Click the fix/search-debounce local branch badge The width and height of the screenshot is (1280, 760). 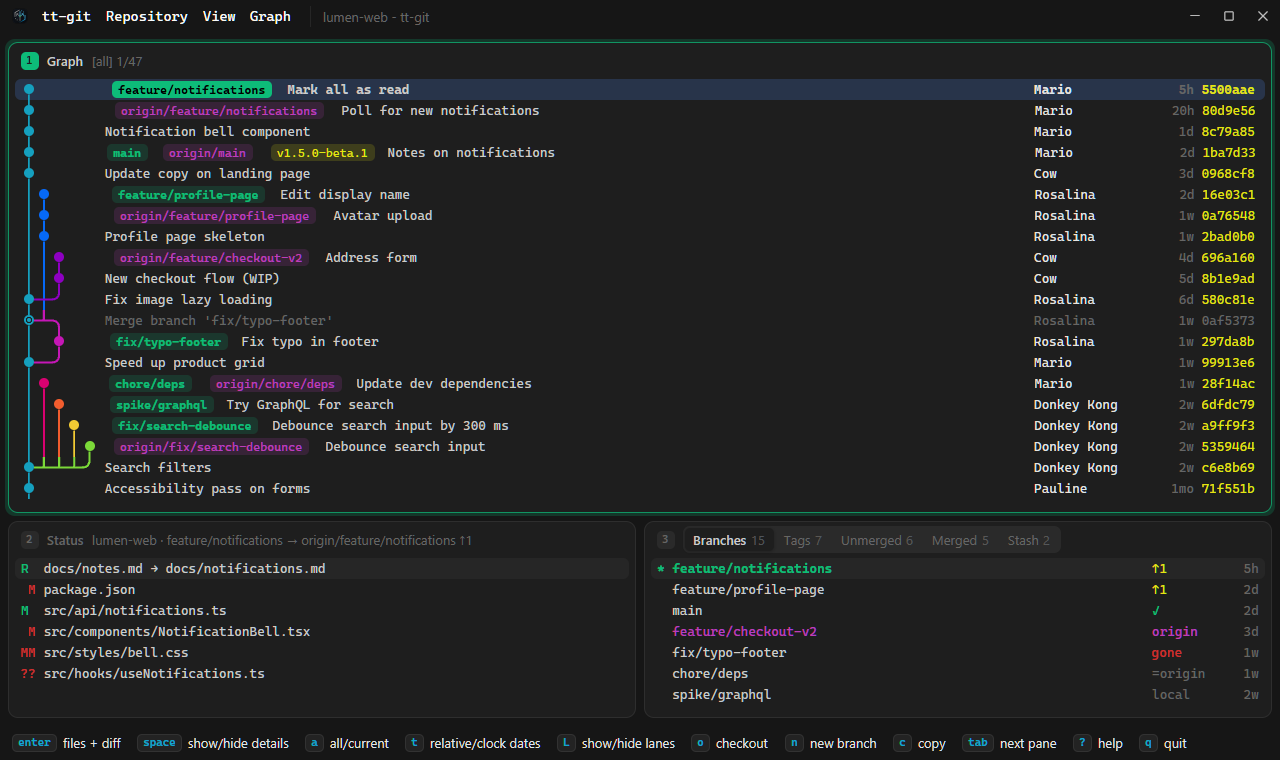coord(186,426)
